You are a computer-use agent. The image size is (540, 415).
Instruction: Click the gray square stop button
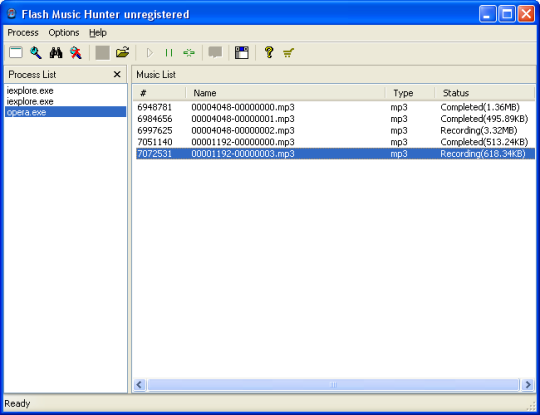(102, 53)
